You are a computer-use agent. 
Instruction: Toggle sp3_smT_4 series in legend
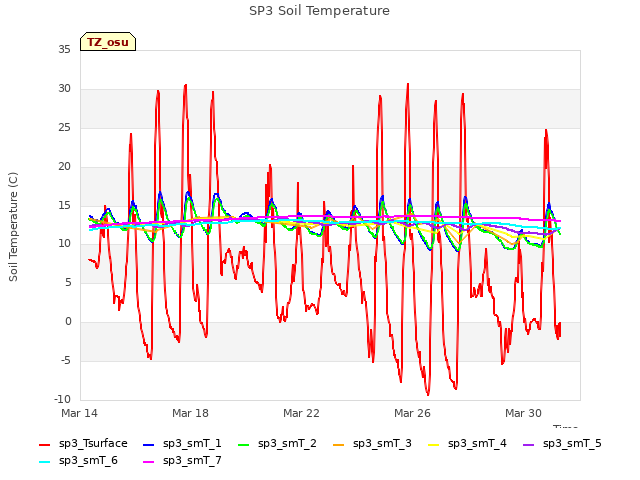point(467,443)
